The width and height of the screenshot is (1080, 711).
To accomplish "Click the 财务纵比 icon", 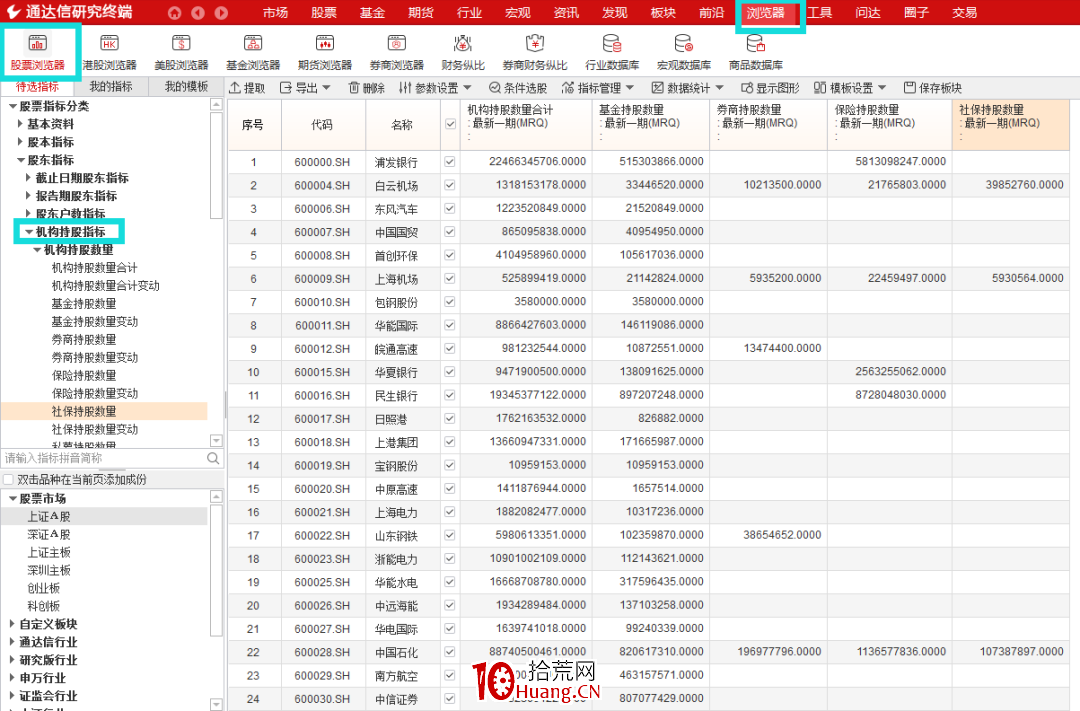I will pos(463,52).
